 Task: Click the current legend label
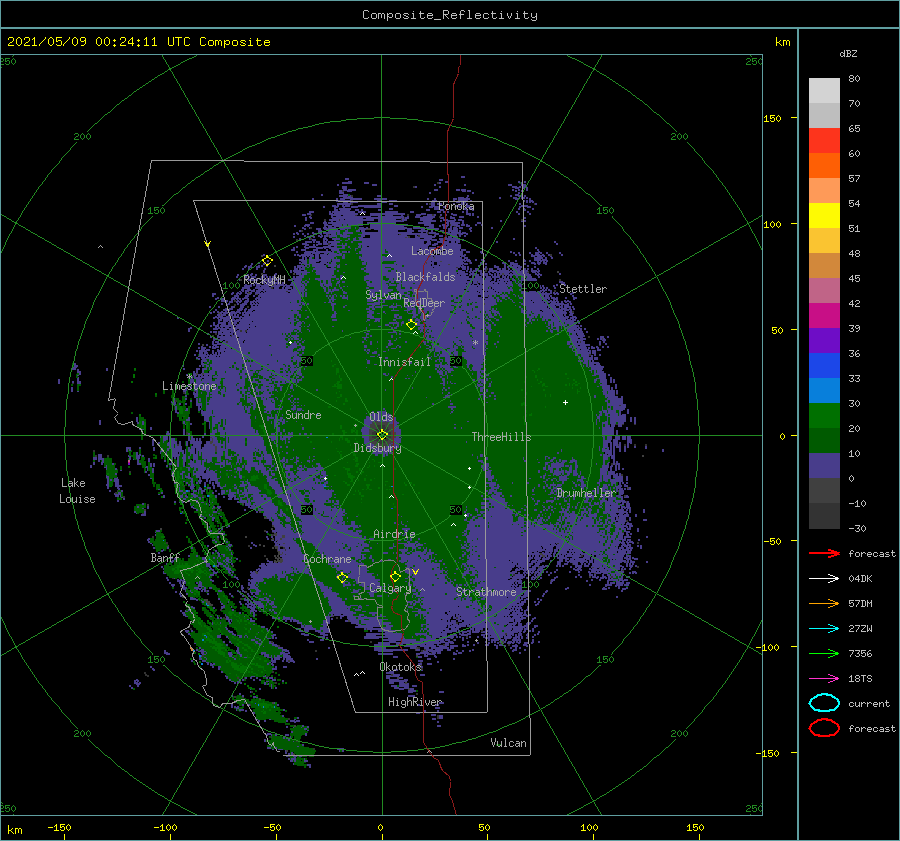click(869, 703)
